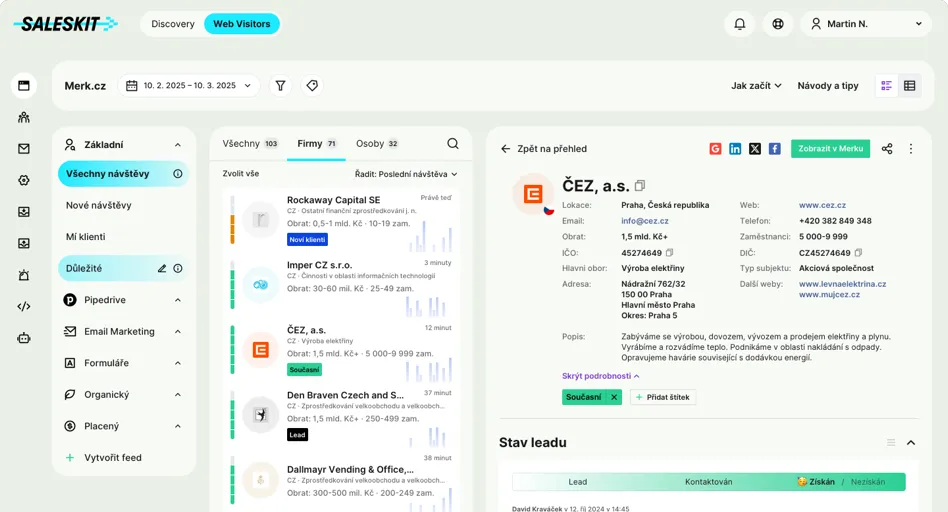The height and width of the screenshot is (512, 948).
Task: Open the envelope mail sidebar icon
Action: (x=24, y=149)
